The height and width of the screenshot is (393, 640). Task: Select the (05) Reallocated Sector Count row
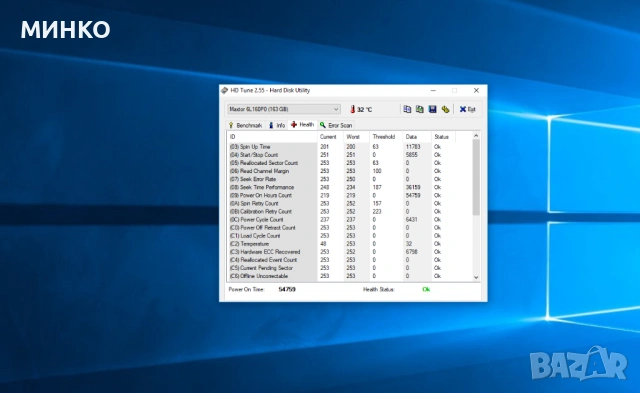[x=350, y=163]
